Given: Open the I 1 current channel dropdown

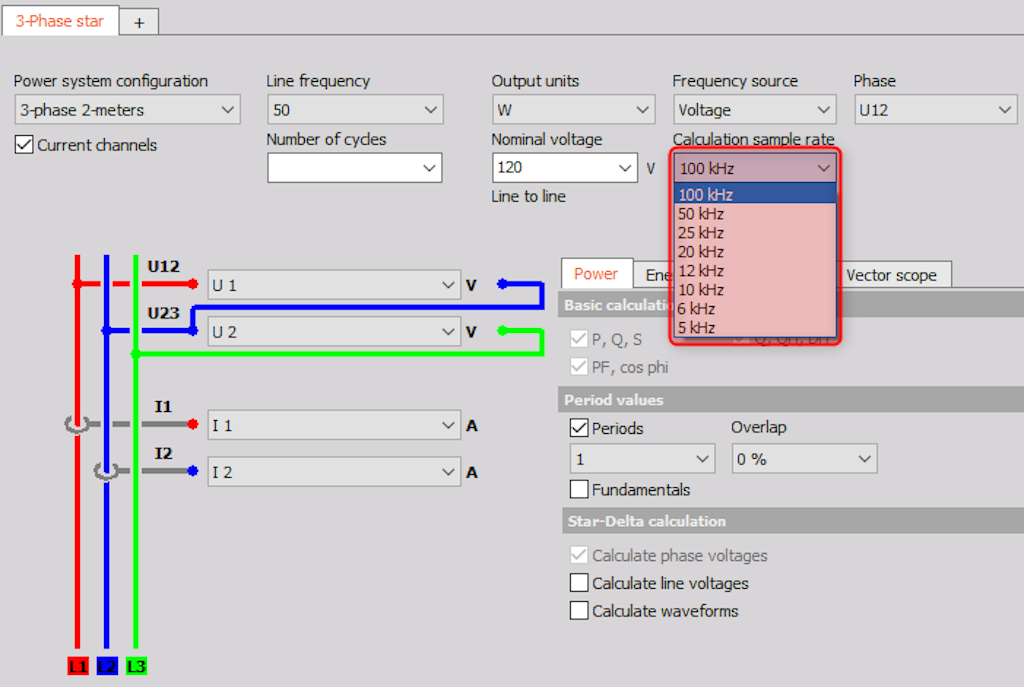Looking at the screenshot, I should [334, 425].
